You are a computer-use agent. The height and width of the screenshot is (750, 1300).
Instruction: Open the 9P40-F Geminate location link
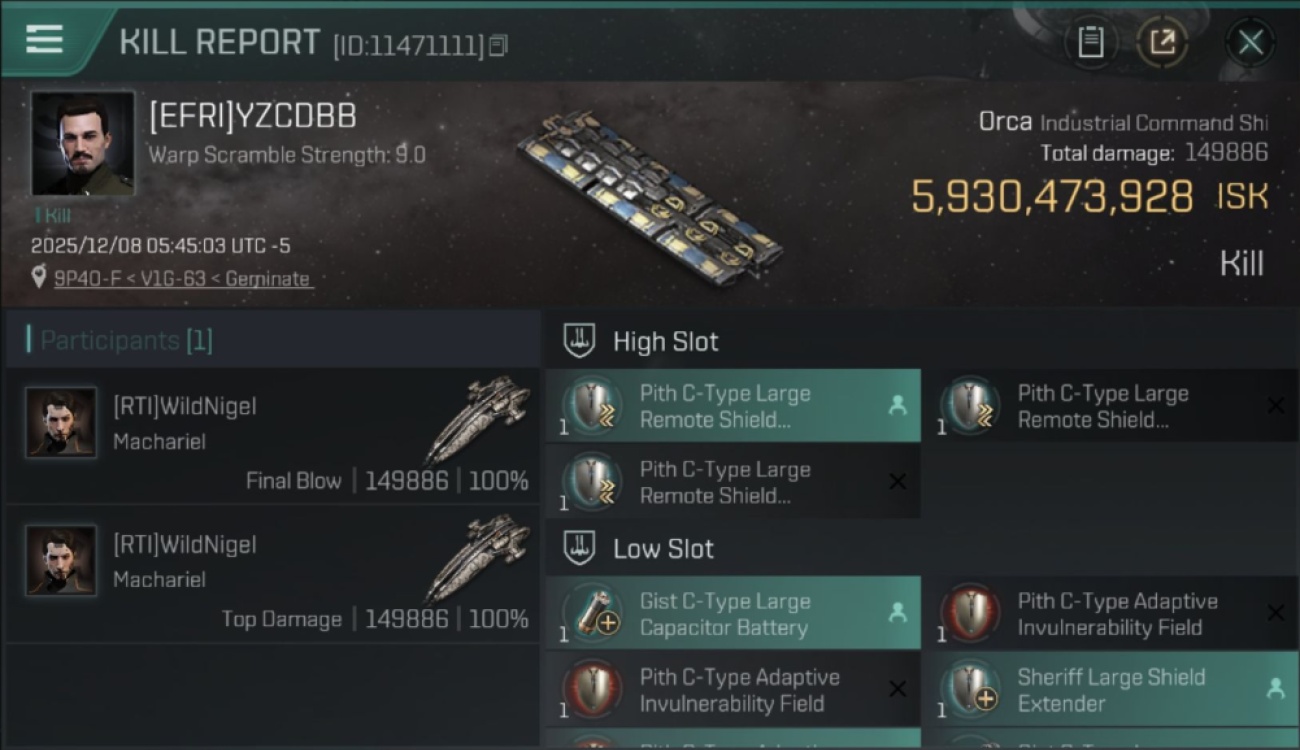[181, 279]
